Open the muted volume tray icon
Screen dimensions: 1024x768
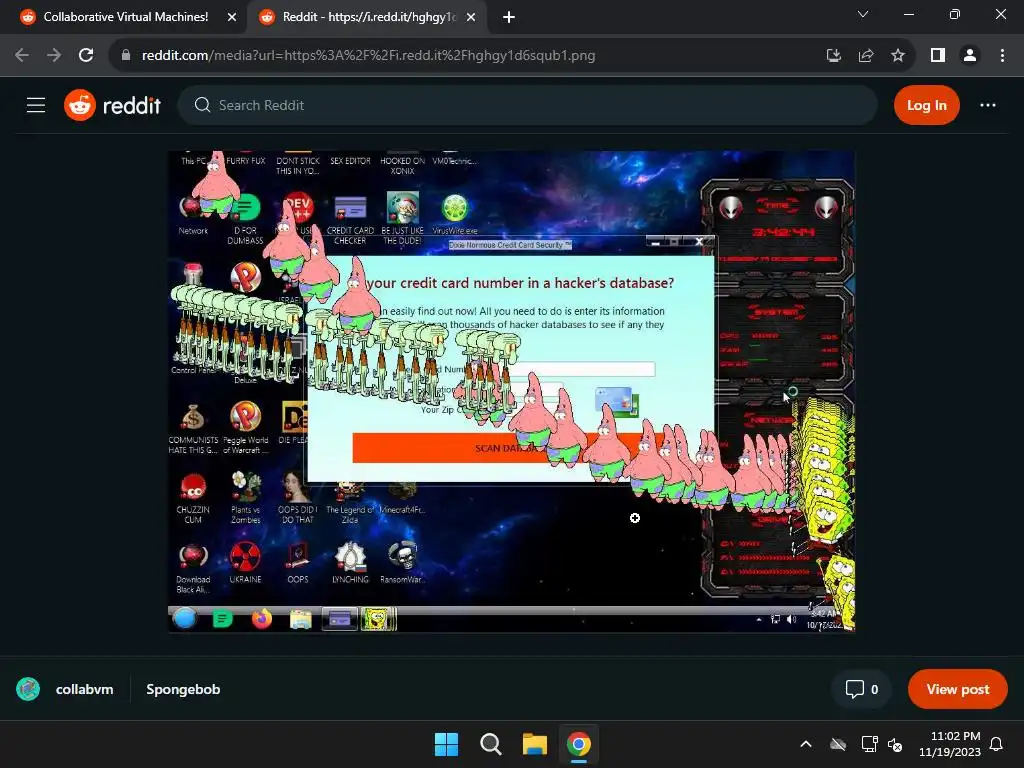click(x=895, y=744)
